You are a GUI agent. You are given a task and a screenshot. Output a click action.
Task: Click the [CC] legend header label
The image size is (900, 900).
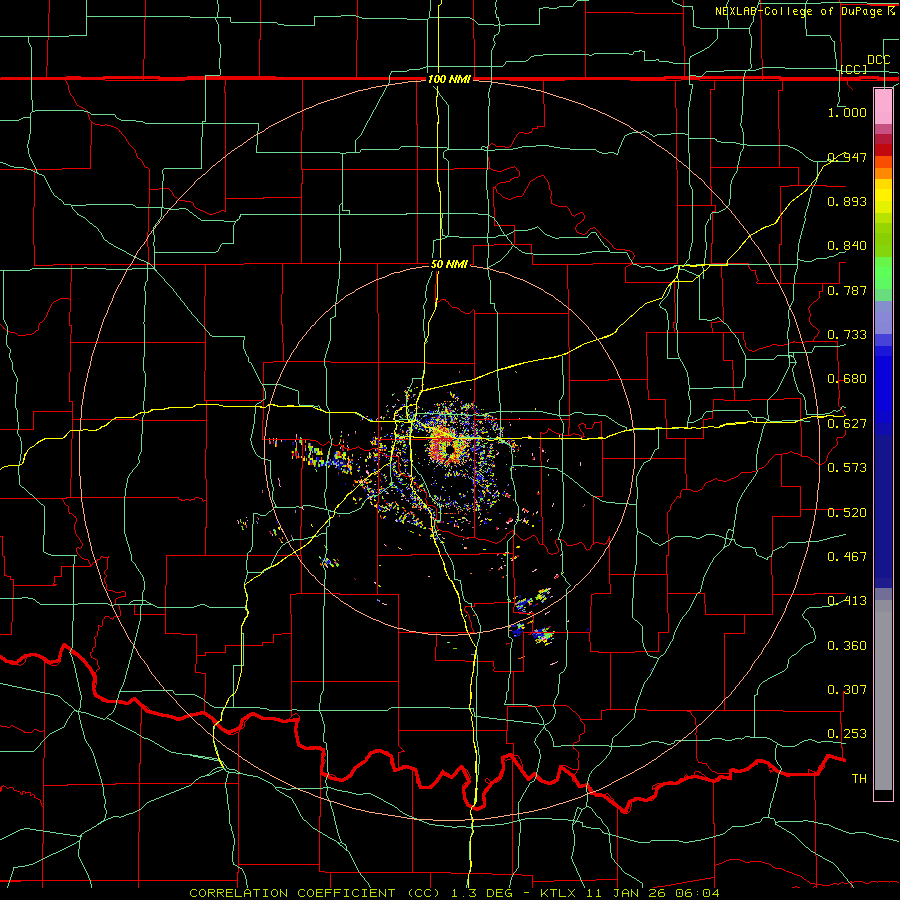854,69
